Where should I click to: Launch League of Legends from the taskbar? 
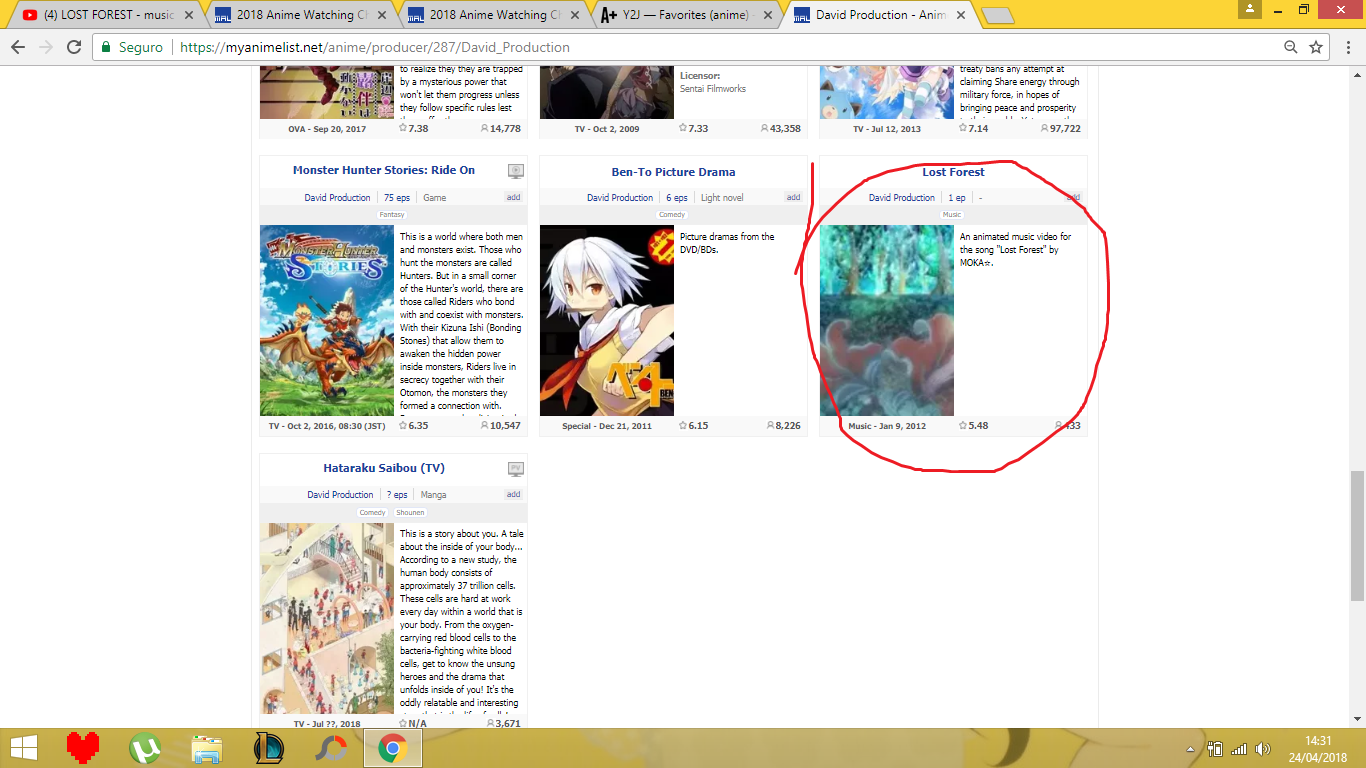[x=269, y=748]
